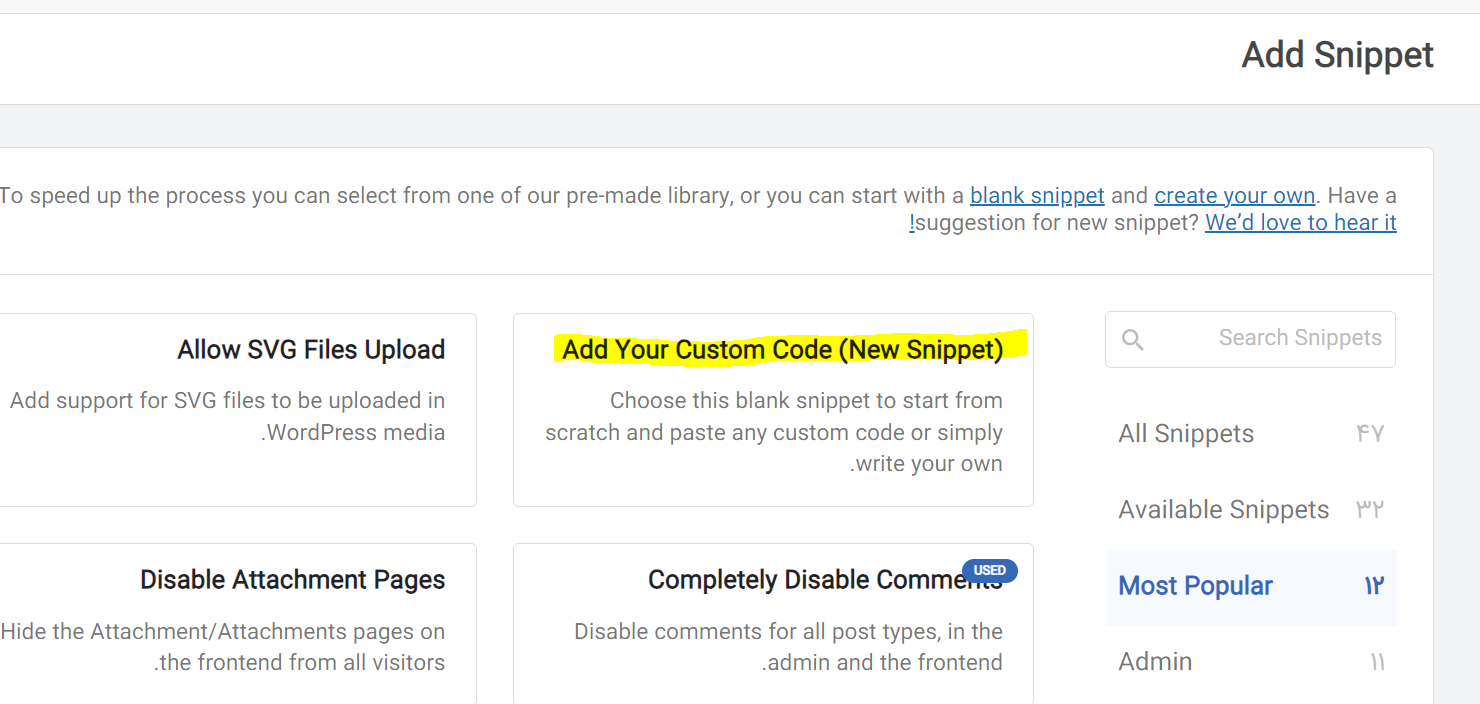Choose Add Your Custom Code card title

pos(782,349)
